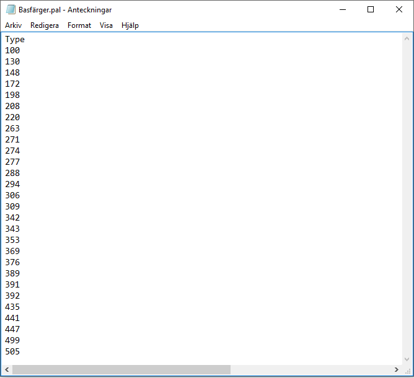The width and height of the screenshot is (414, 378).
Task: Click the line reading 353
Action: tap(12, 240)
